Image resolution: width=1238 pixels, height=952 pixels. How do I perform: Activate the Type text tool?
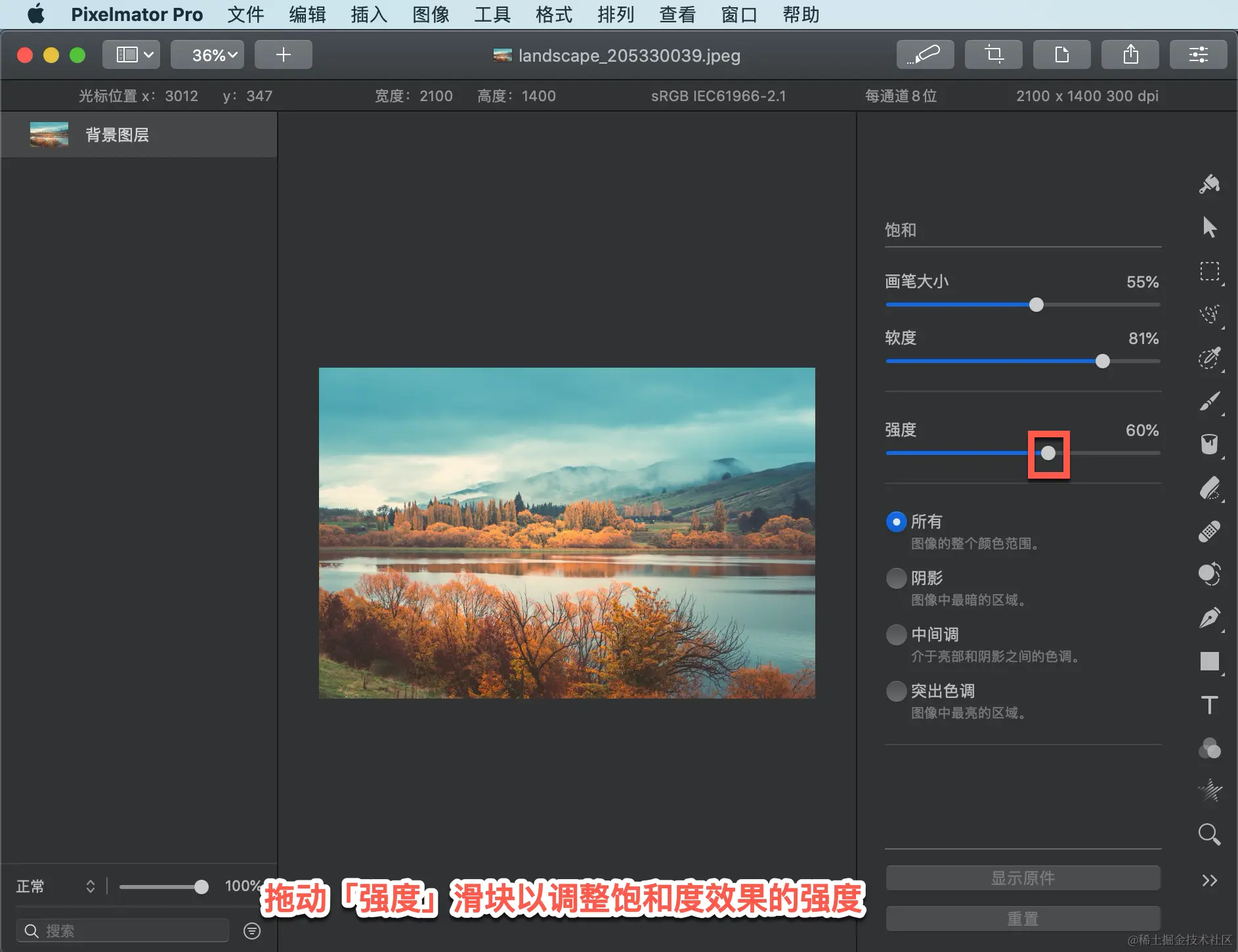pyautogui.click(x=1209, y=704)
